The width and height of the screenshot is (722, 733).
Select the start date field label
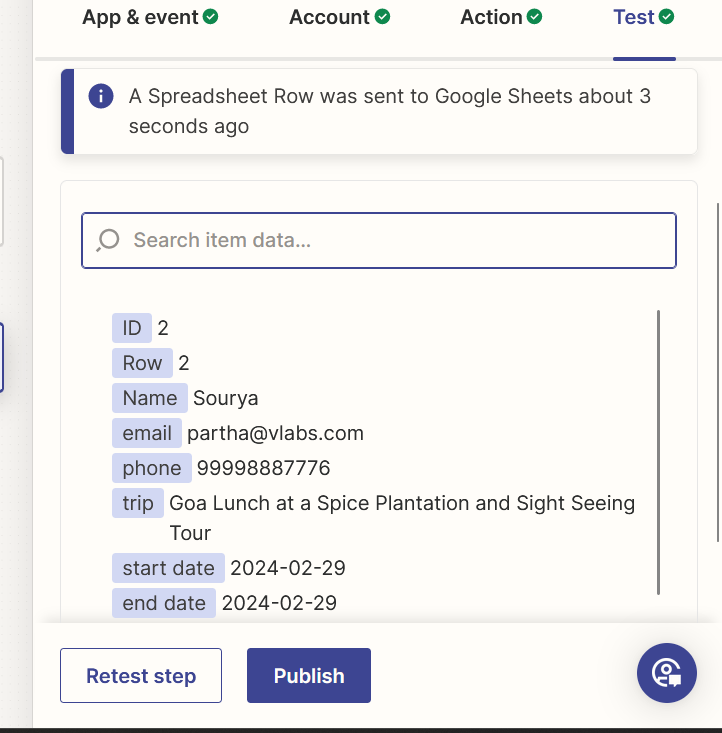click(x=168, y=568)
